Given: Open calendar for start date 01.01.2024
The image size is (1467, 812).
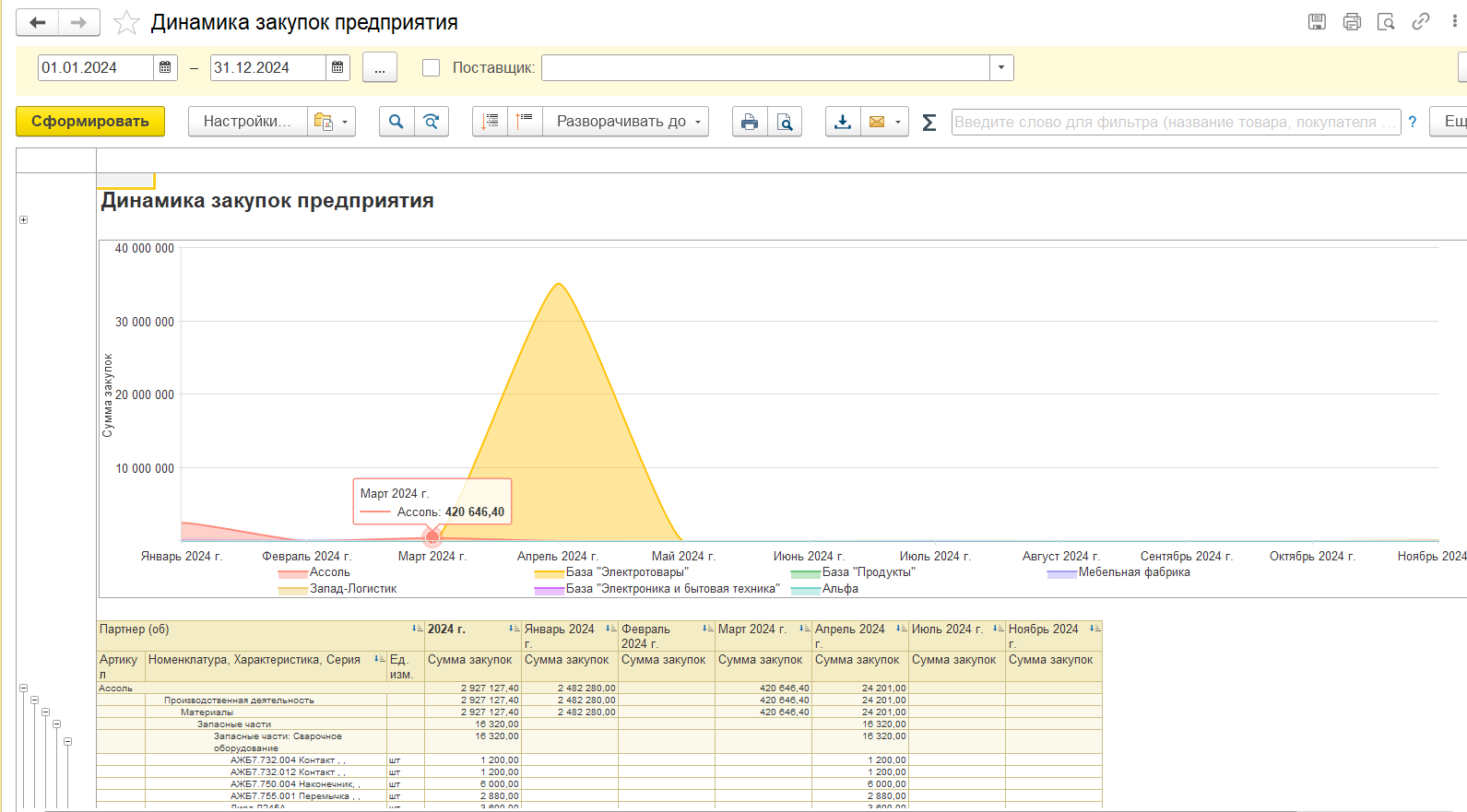Looking at the screenshot, I should [165, 67].
